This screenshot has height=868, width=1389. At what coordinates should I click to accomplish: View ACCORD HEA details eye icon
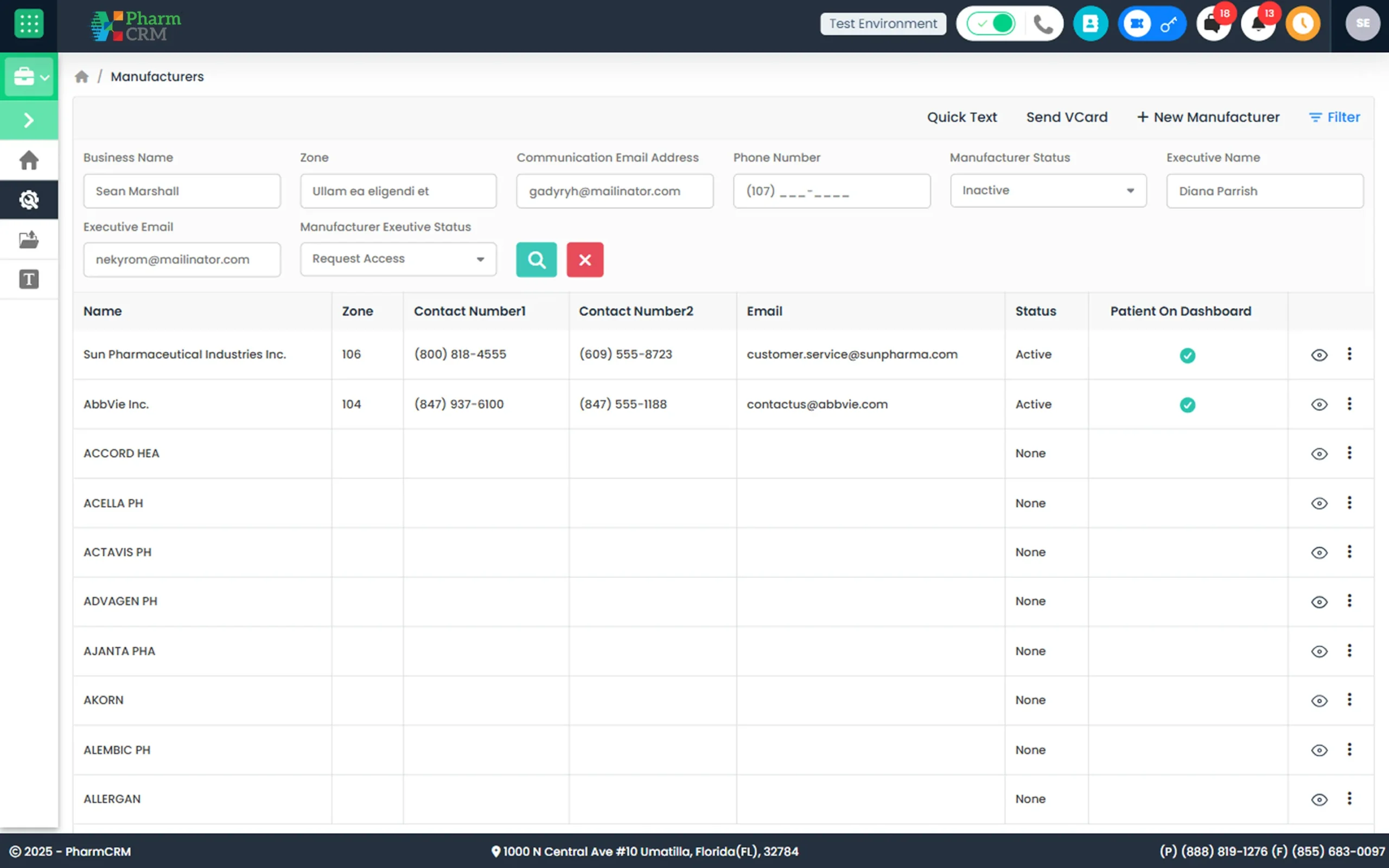pyautogui.click(x=1319, y=454)
